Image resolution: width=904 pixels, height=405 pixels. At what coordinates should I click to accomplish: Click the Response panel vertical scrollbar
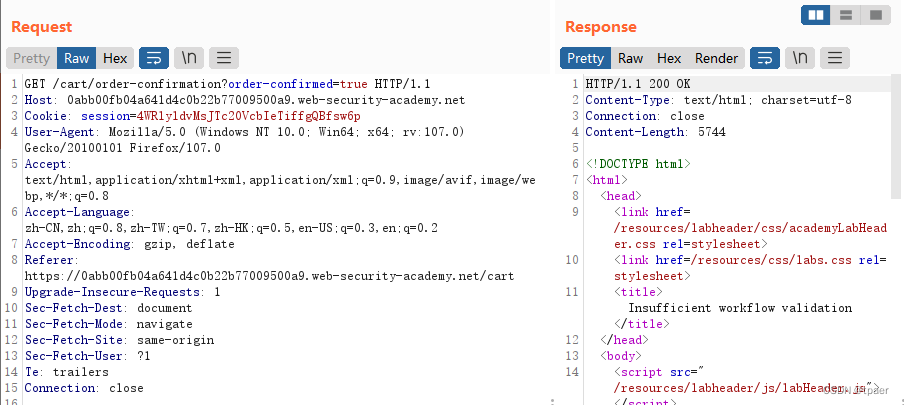point(895,136)
